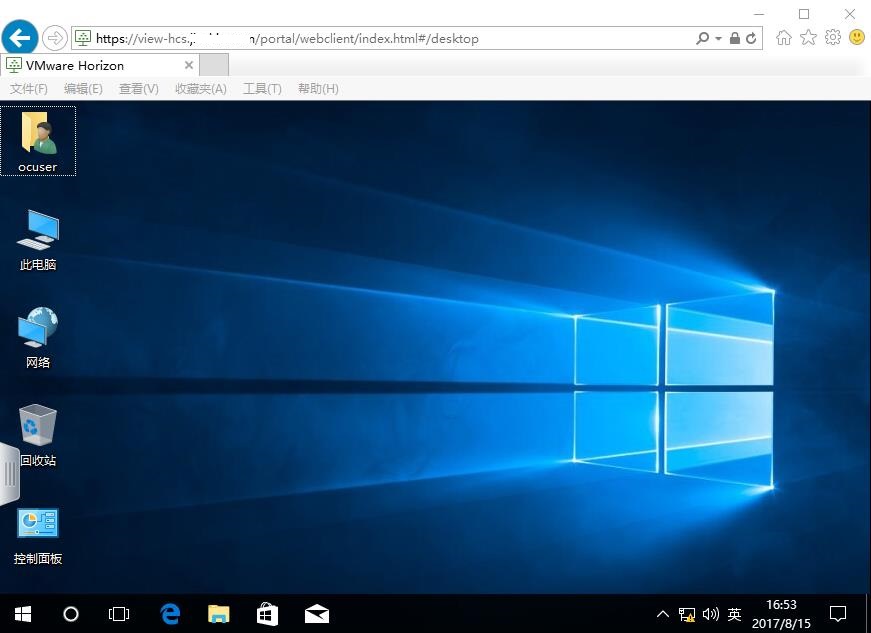The image size is (871, 633).
Task: Click the Internet Explorer back button
Action: (x=19, y=37)
